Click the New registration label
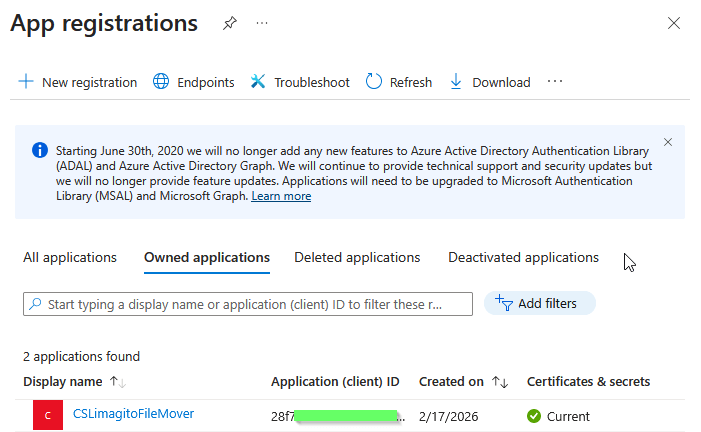This screenshot has width=701, height=432. (x=89, y=82)
